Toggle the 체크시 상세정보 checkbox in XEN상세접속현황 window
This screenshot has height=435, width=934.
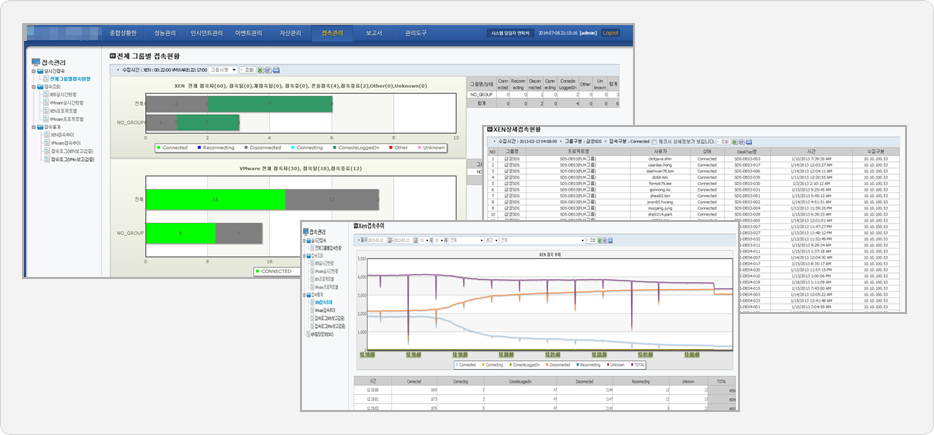click(654, 142)
